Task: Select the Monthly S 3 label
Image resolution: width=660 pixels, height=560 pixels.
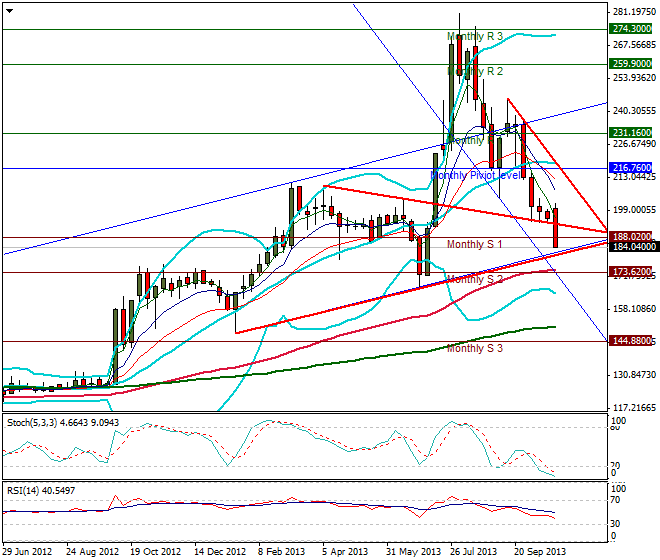Action: coord(475,348)
